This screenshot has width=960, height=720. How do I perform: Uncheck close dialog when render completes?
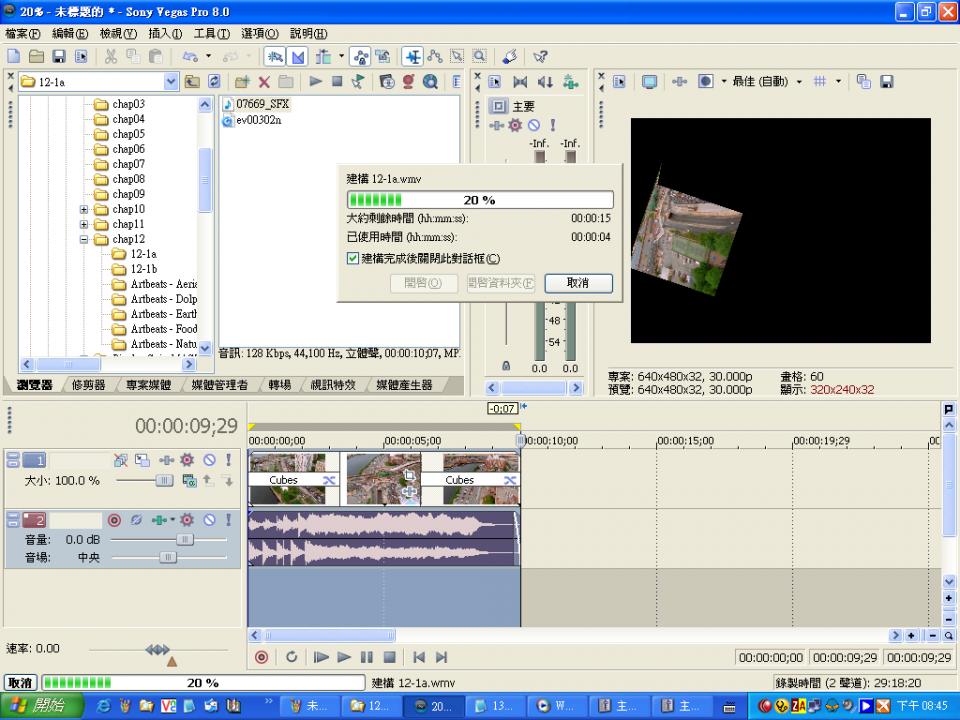(x=353, y=259)
